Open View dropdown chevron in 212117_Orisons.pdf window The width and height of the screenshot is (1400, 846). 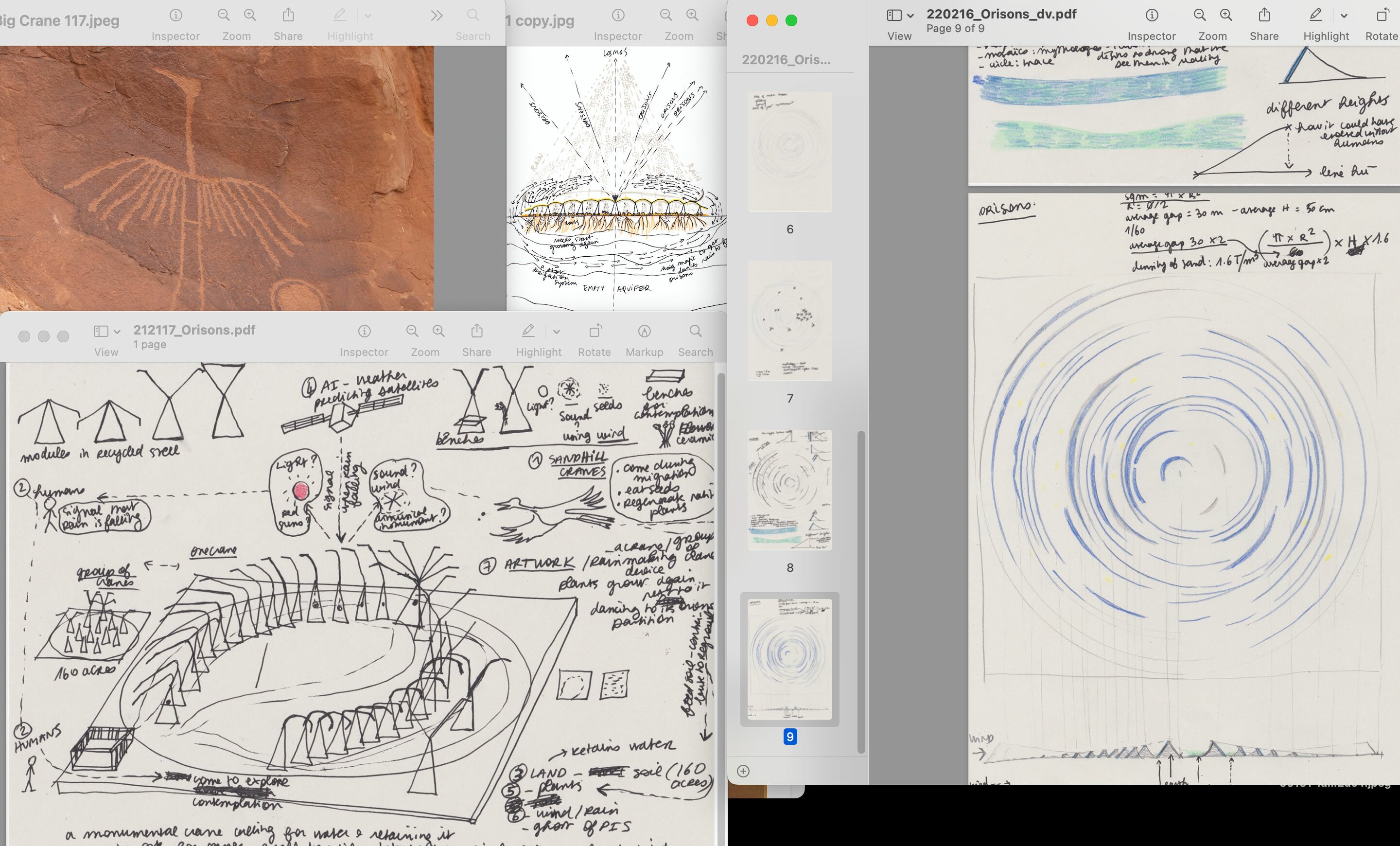(x=117, y=332)
